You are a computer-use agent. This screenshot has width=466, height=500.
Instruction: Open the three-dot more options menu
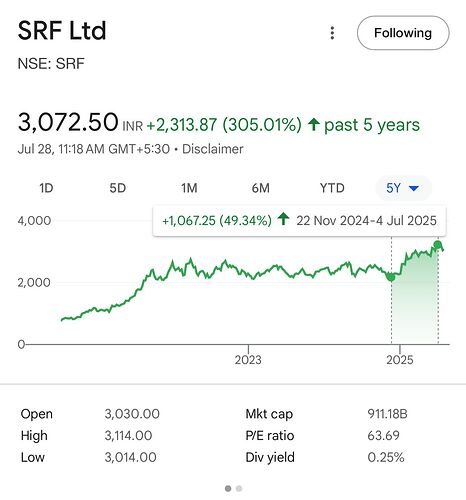coord(332,33)
